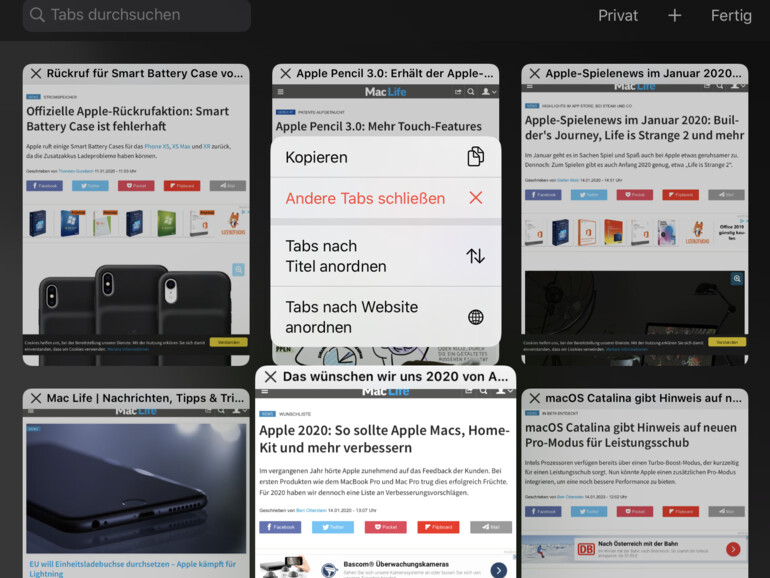Click the yellow Verstanden button in Spielenews tab
Screen dimensions: 770x578
point(727,342)
